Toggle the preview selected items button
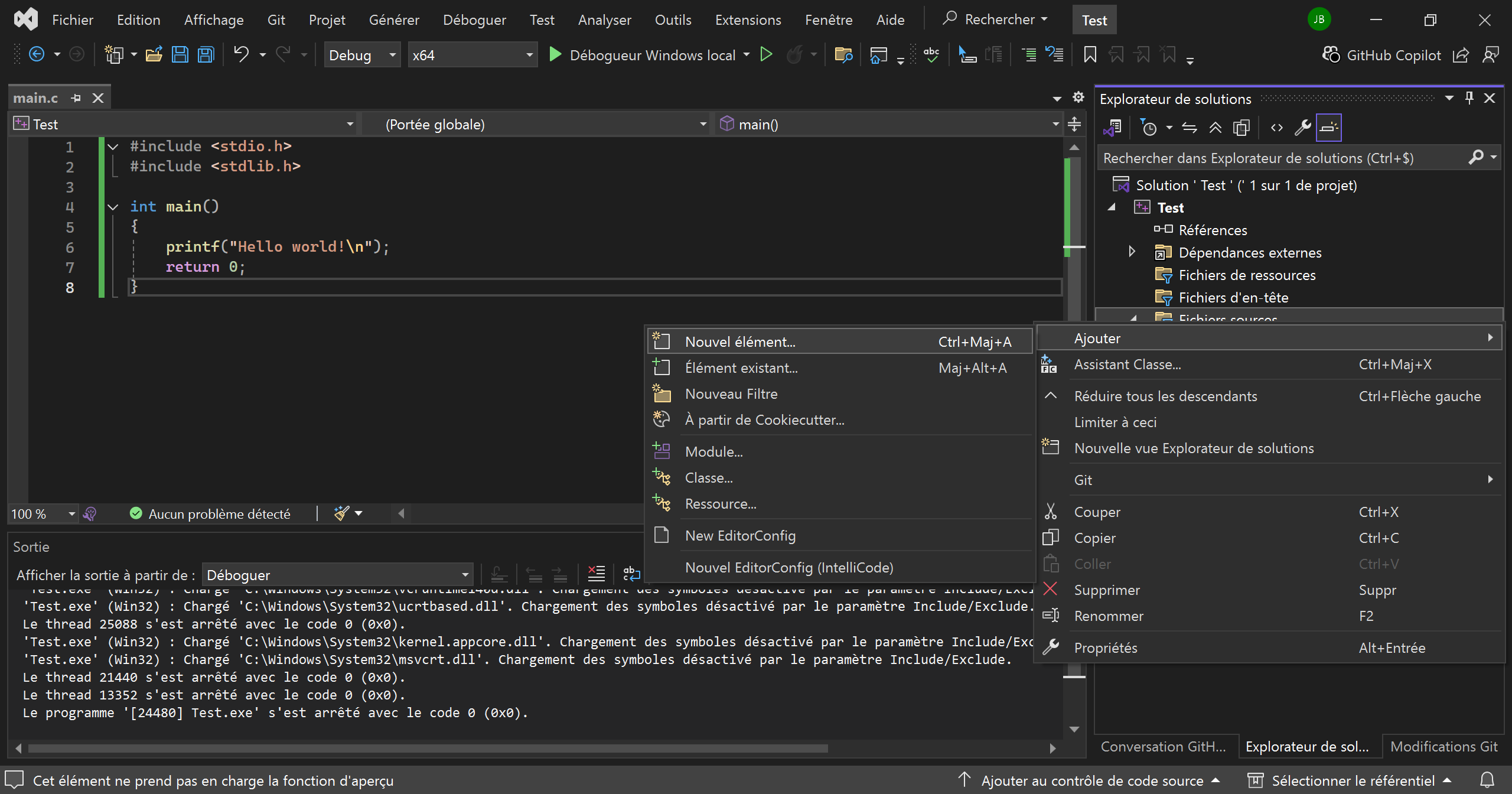1512x794 pixels. coord(1329,128)
